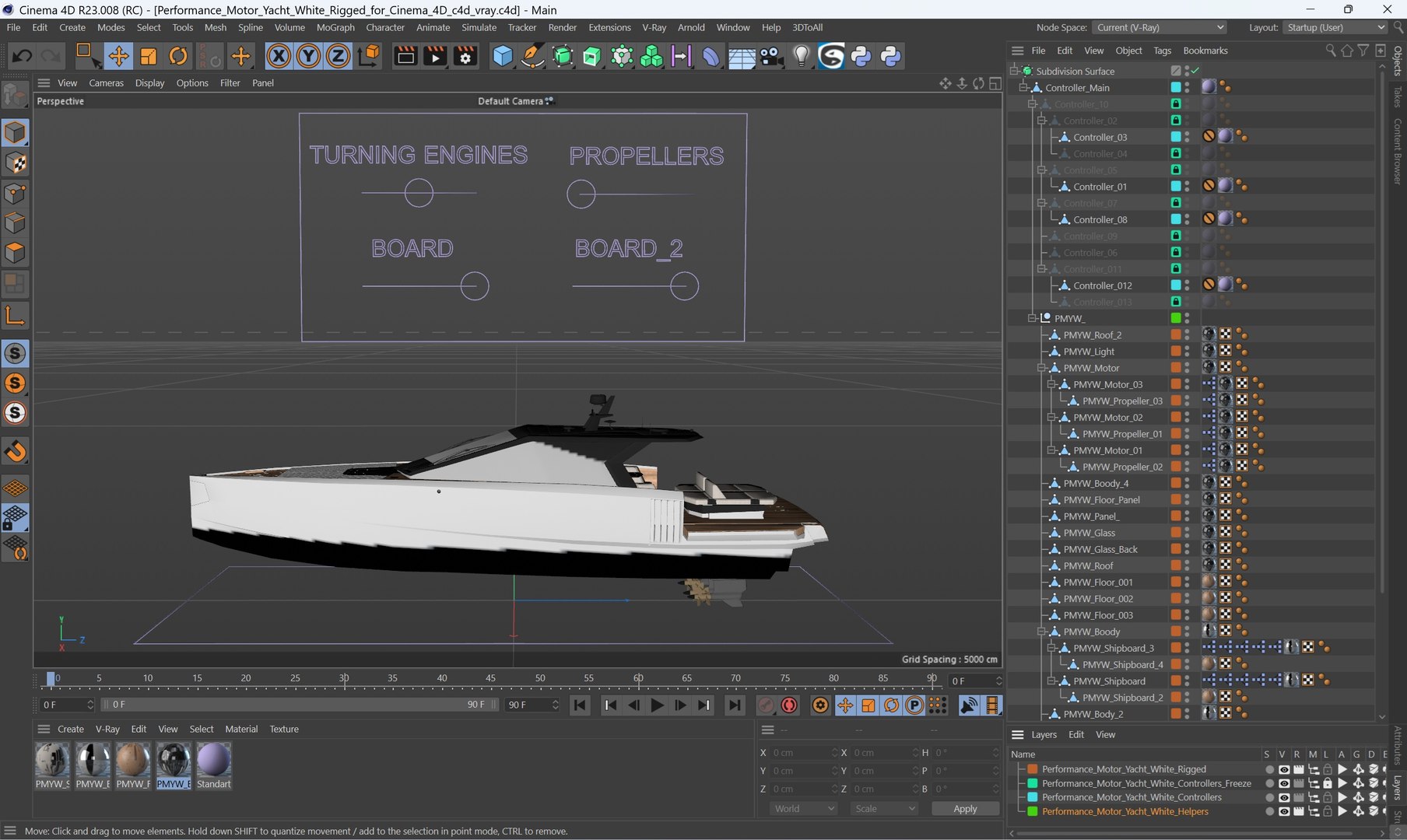Screen dimensions: 1407x840
Task: Click the Record Active Objects button
Action: [767, 705]
